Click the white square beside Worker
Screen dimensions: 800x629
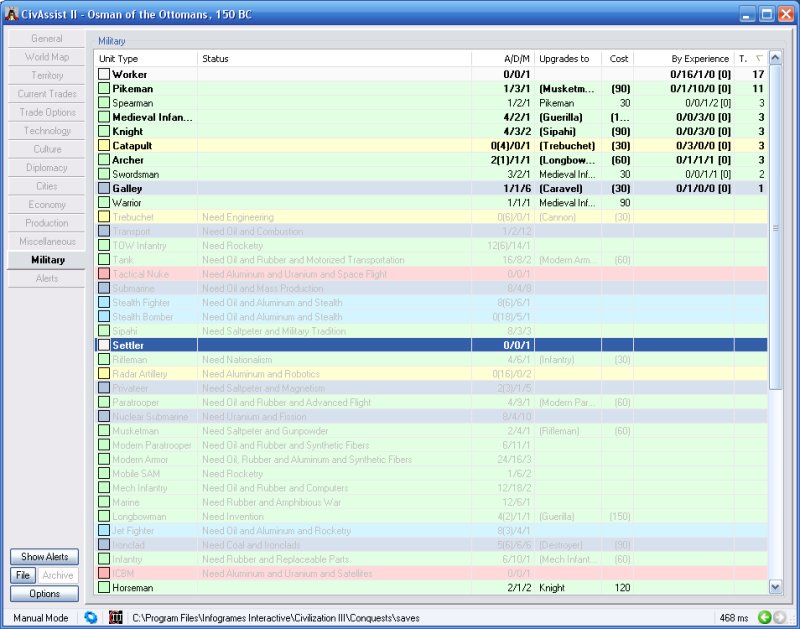[104, 74]
